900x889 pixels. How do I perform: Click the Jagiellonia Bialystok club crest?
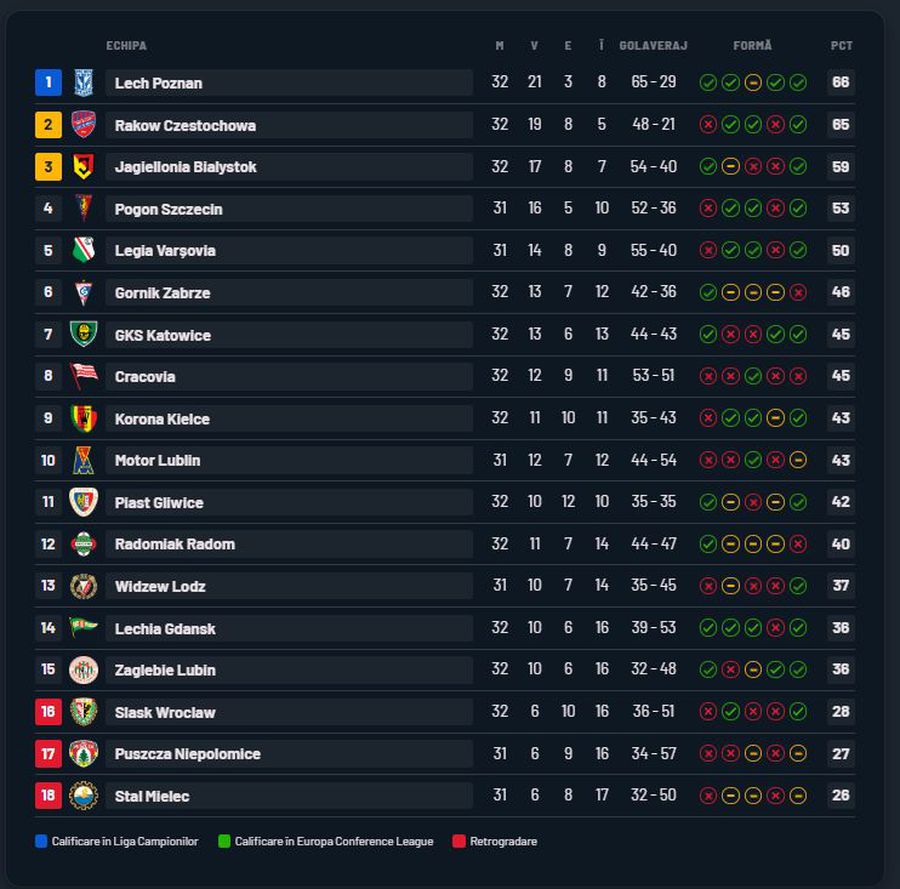(83, 166)
